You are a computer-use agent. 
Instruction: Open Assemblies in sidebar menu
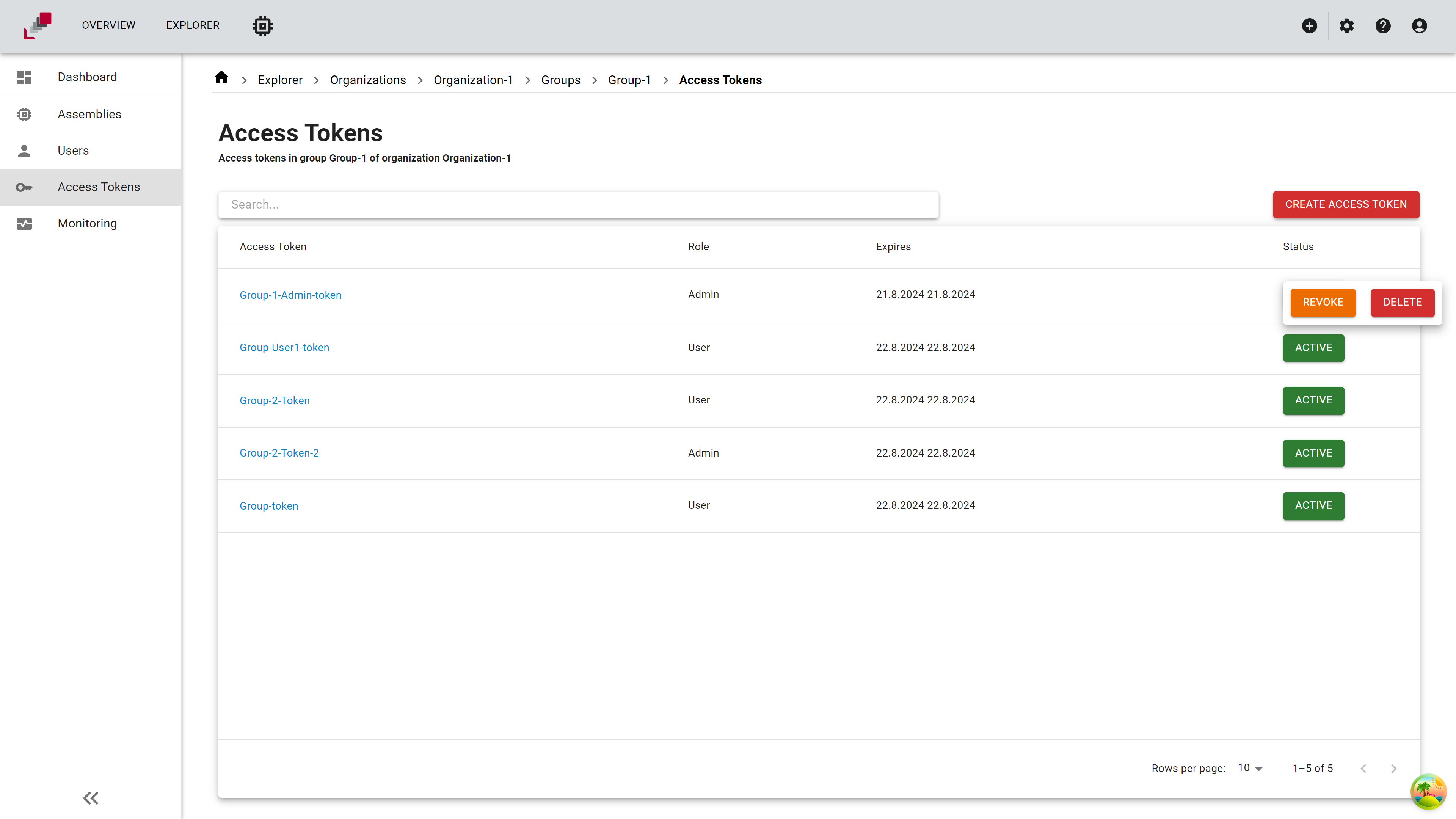click(x=91, y=114)
